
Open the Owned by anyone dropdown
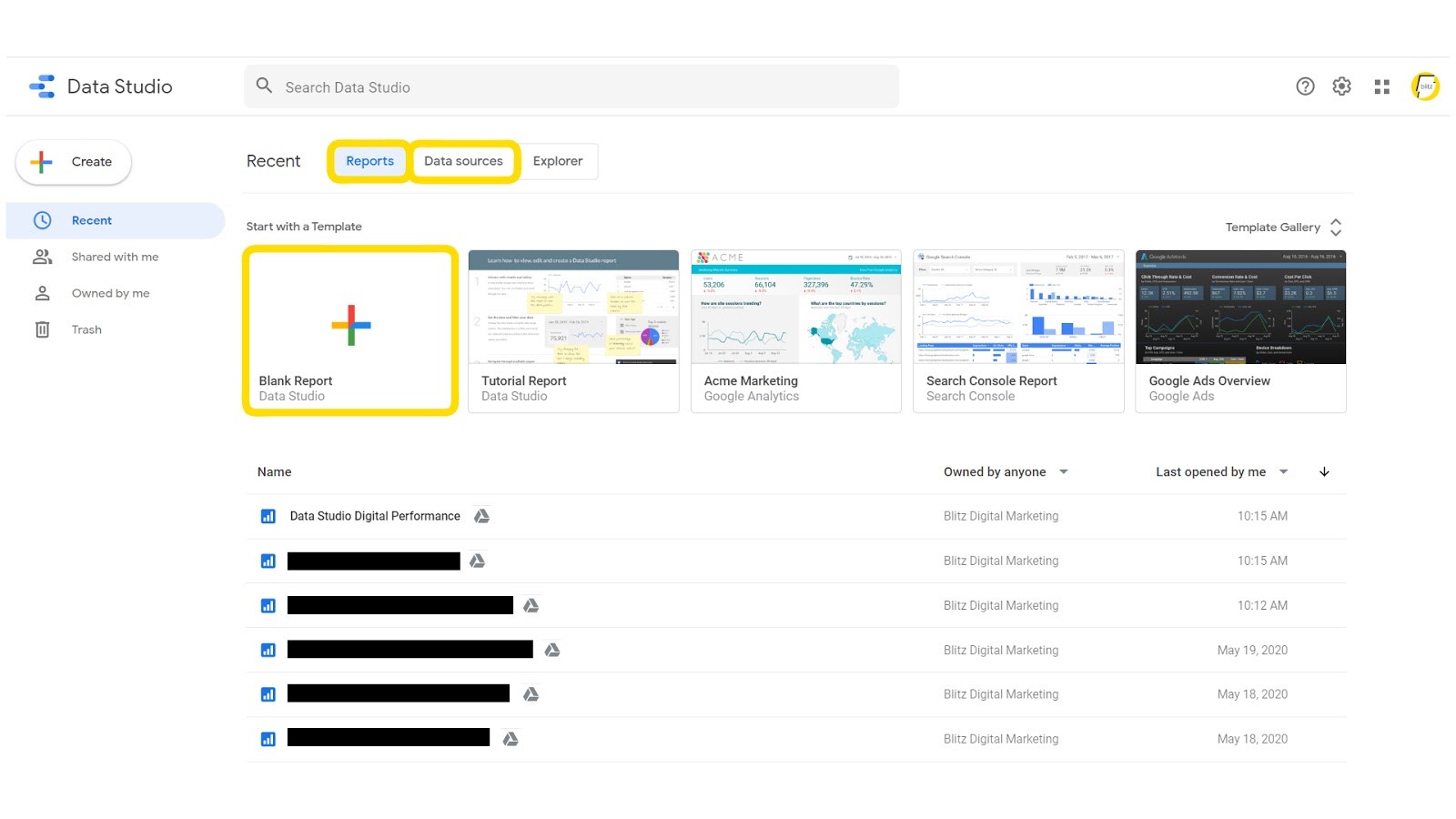pyautogui.click(x=1006, y=471)
